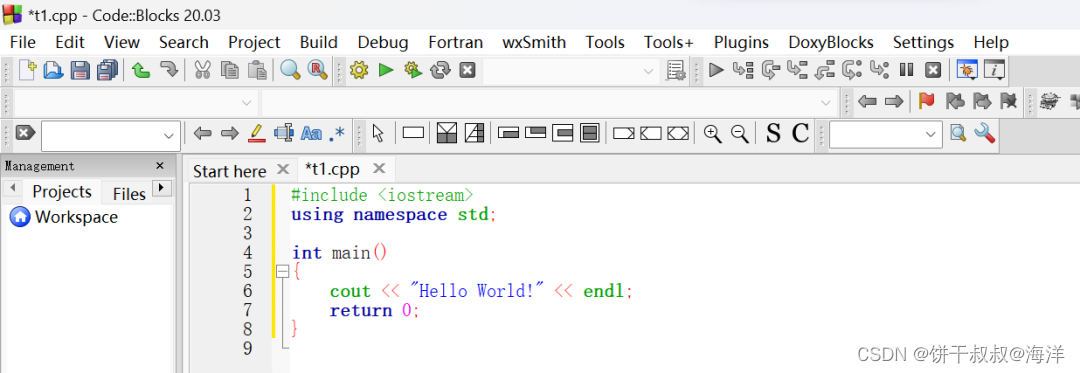The image size is (1080, 373).
Task: Toggle the Aa match case option
Action: pyautogui.click(x=311, y=134)
